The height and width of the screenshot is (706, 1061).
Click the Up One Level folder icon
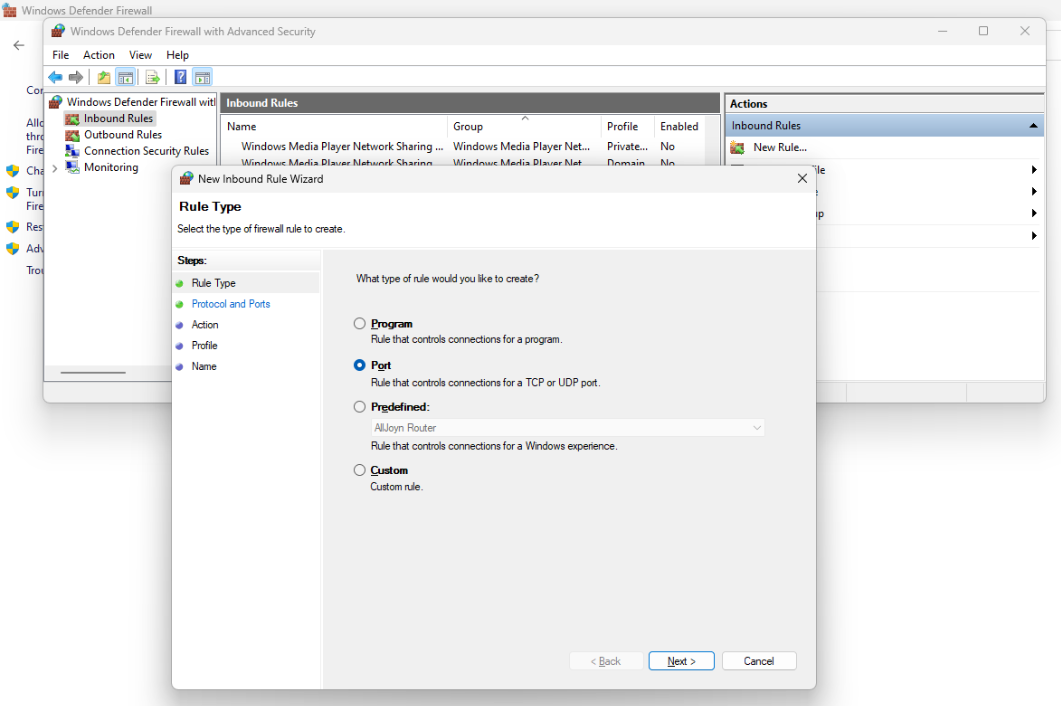(x=104, y=77)
